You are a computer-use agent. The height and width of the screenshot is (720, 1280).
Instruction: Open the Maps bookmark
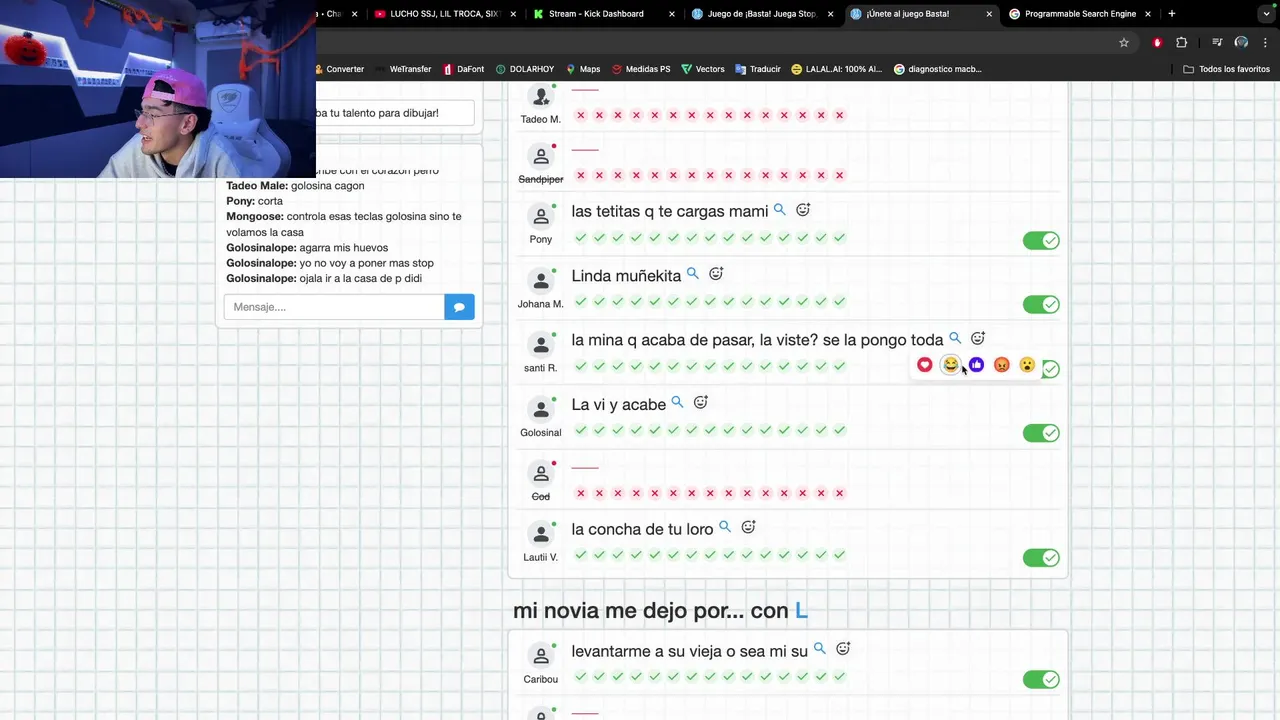pyautogui.click(x=583, y=69)
